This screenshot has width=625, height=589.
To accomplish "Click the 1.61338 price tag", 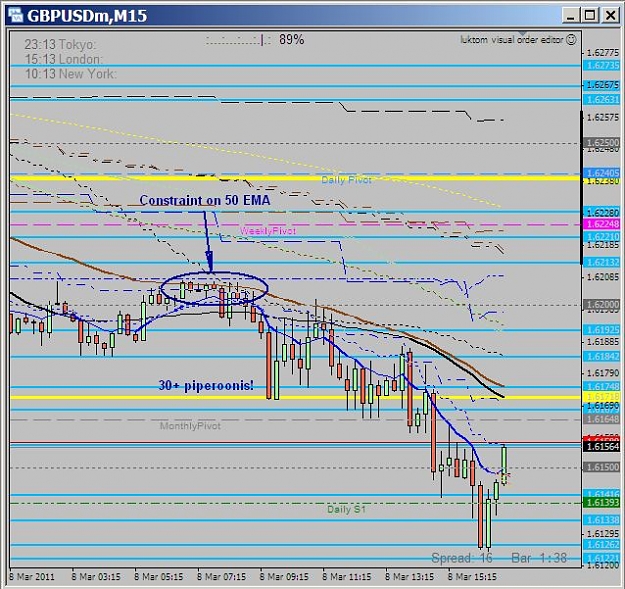I will [x=601, y=520].
